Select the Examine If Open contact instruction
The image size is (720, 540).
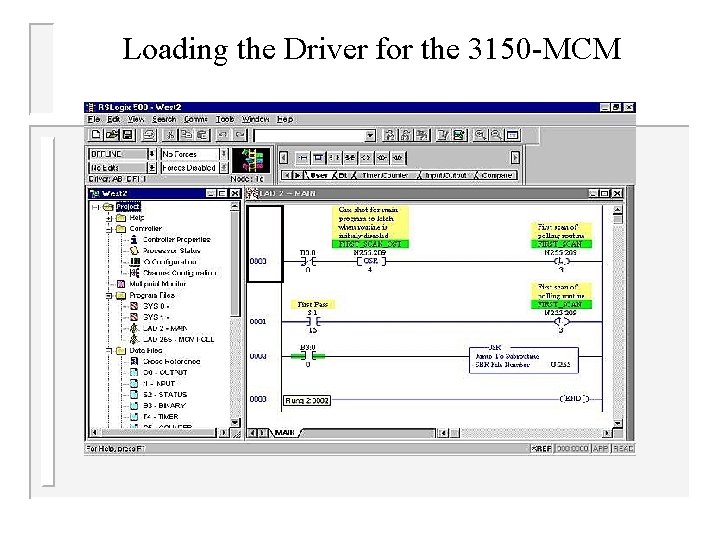point(350,158)
